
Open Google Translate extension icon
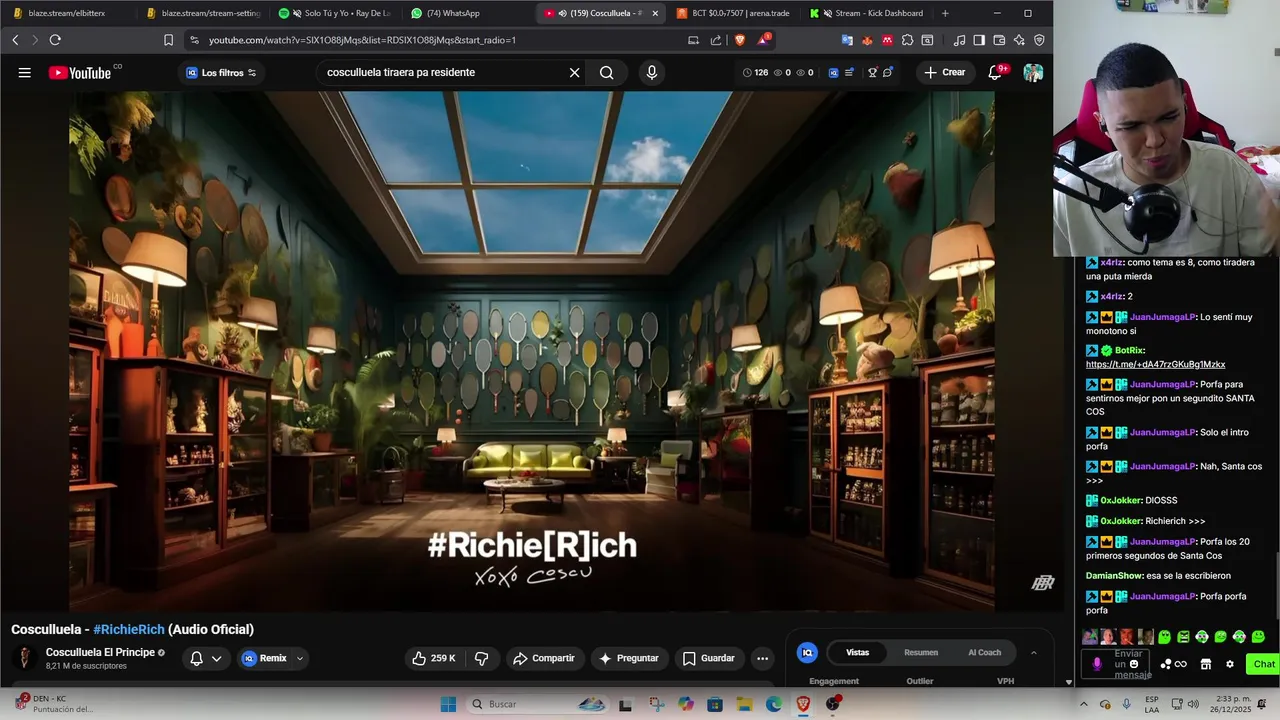(x=847, y=40)
